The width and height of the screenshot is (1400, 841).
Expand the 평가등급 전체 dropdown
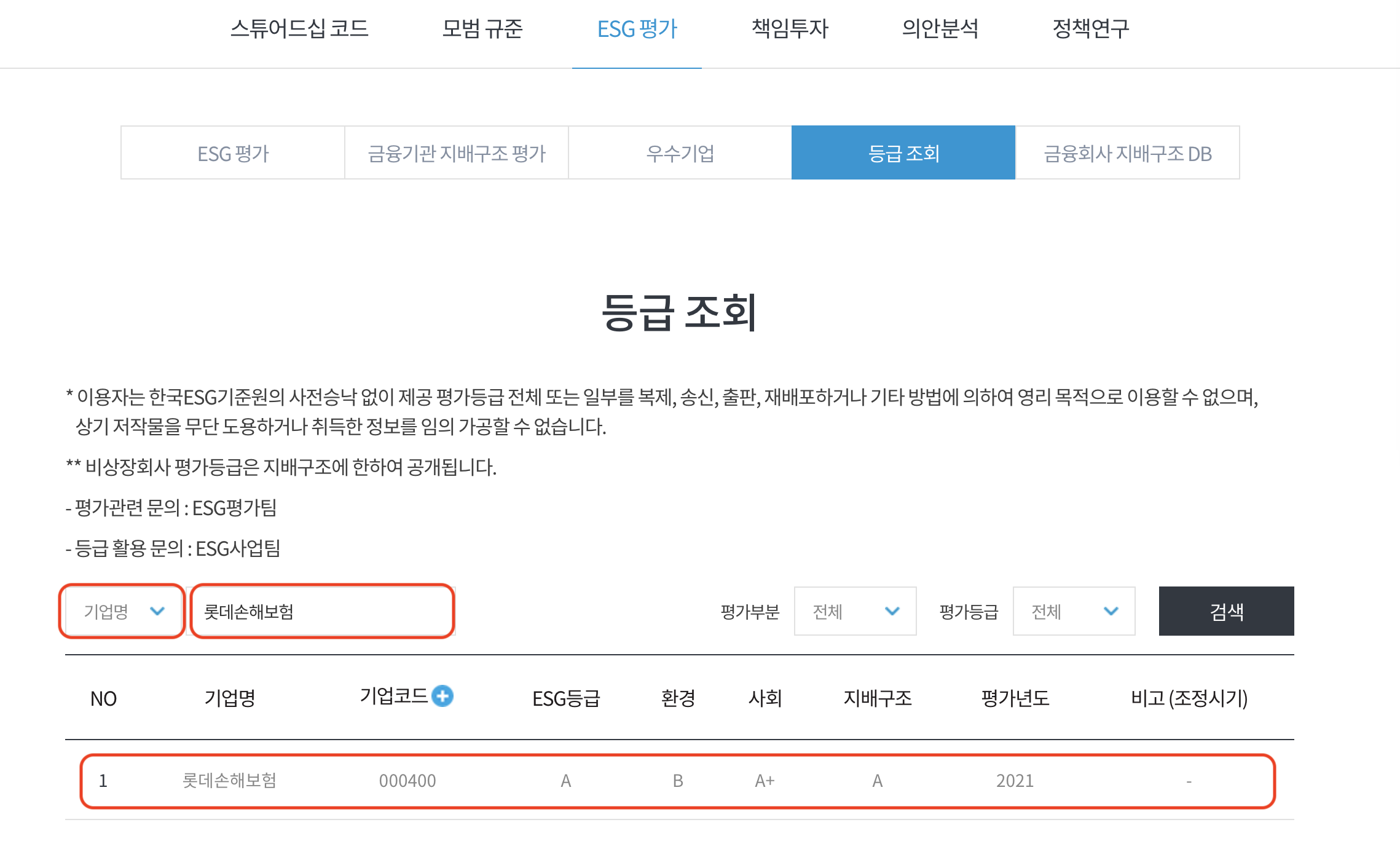pos(1073,611)
